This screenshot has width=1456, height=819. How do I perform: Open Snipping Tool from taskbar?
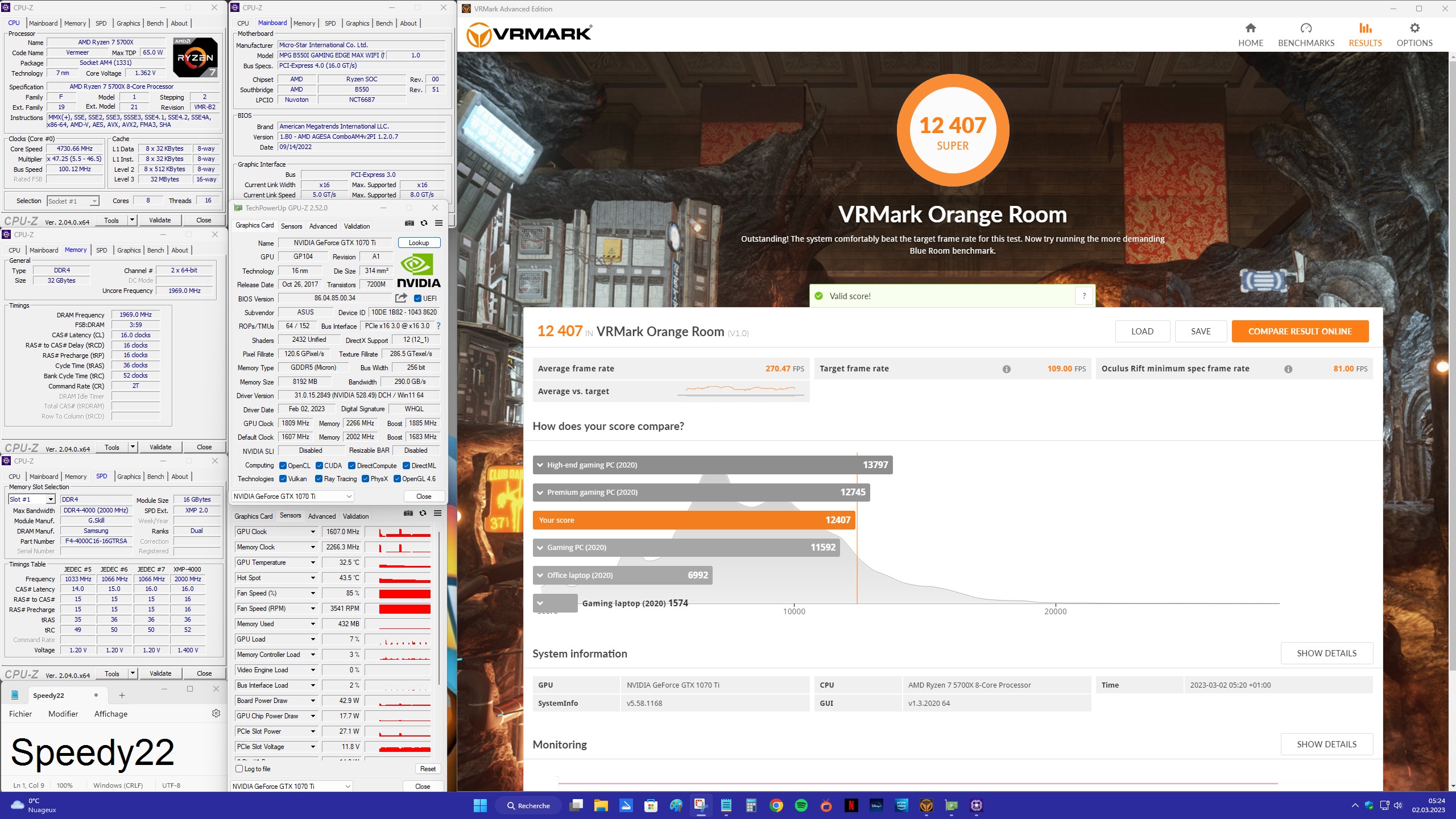click(x=701, y=805)
